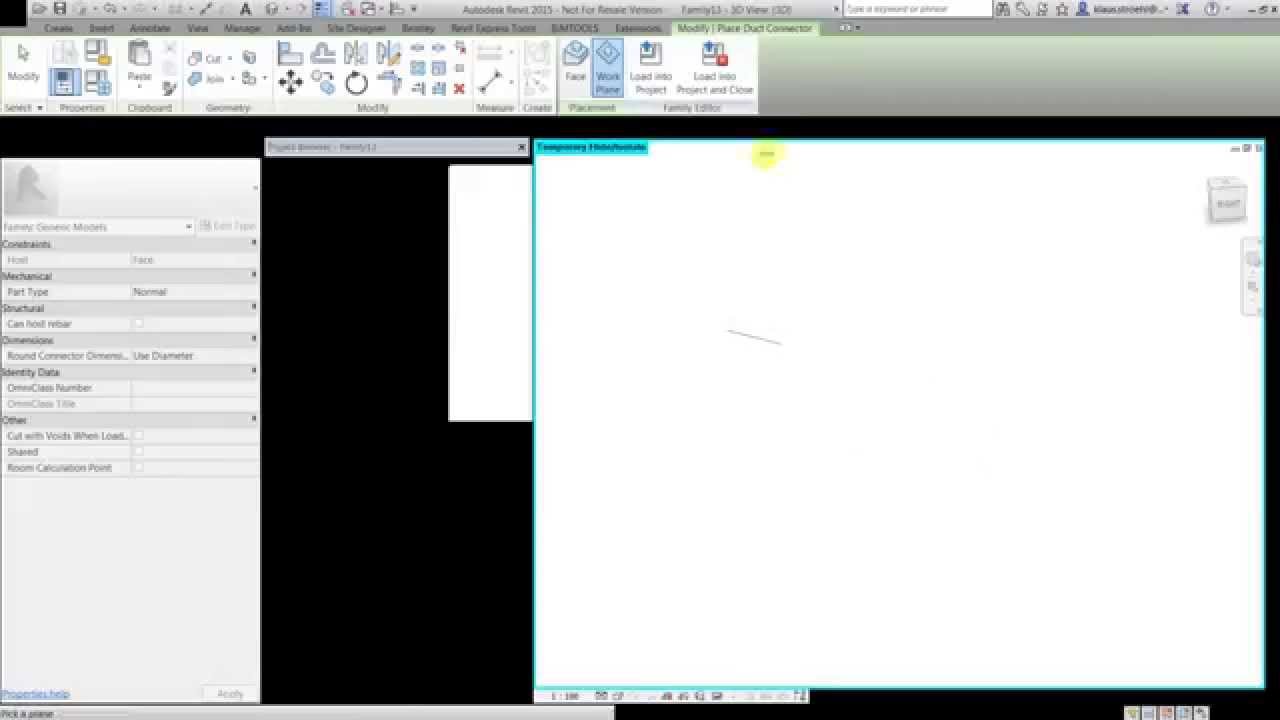Close the Project Browser panel
This screenshot has height=720, width=1280.
tap(521, 147)
